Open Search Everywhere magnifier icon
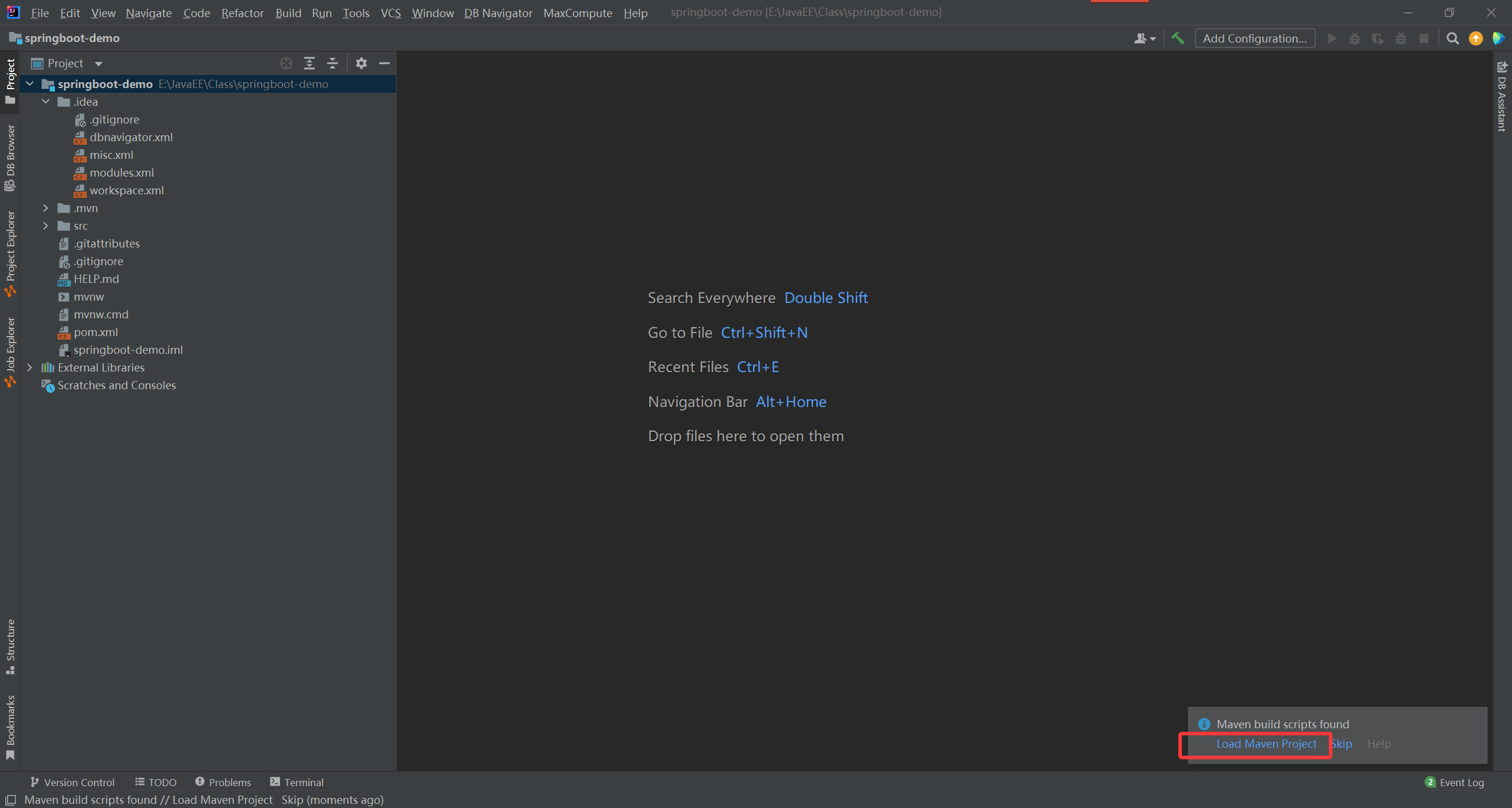 coord(1453,38)
